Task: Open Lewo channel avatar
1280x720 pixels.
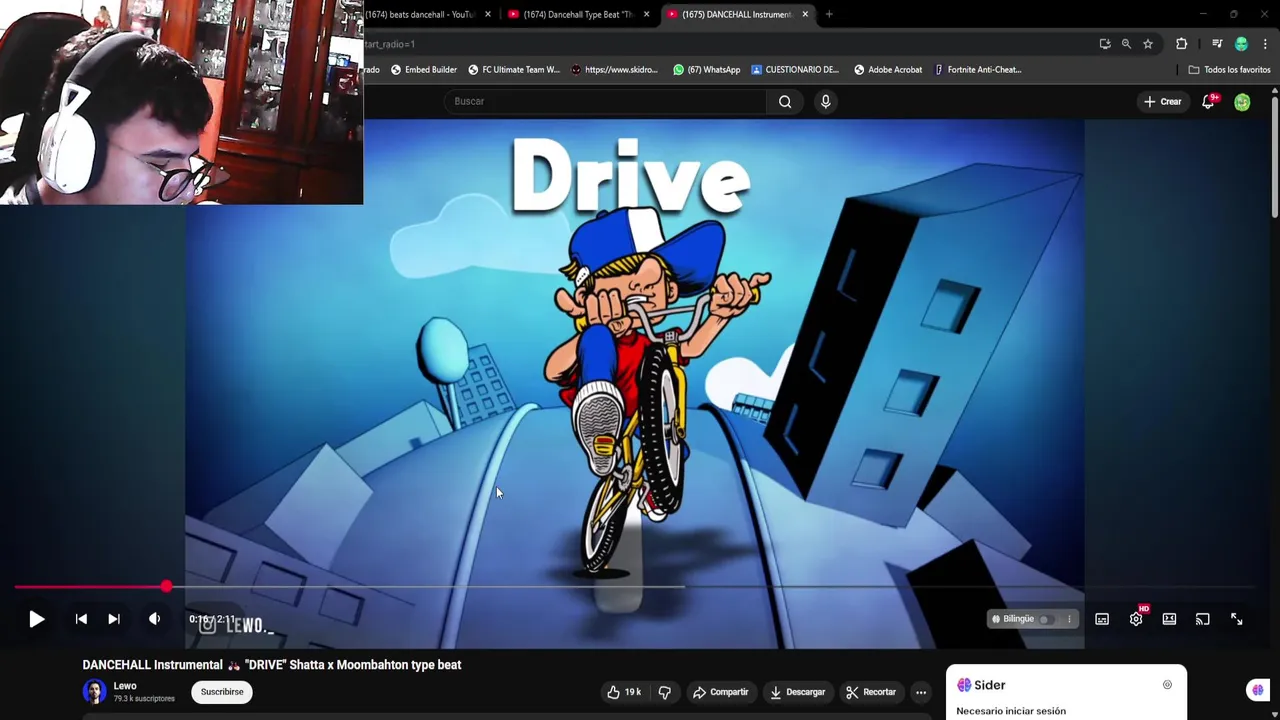Action: (94, 692)
